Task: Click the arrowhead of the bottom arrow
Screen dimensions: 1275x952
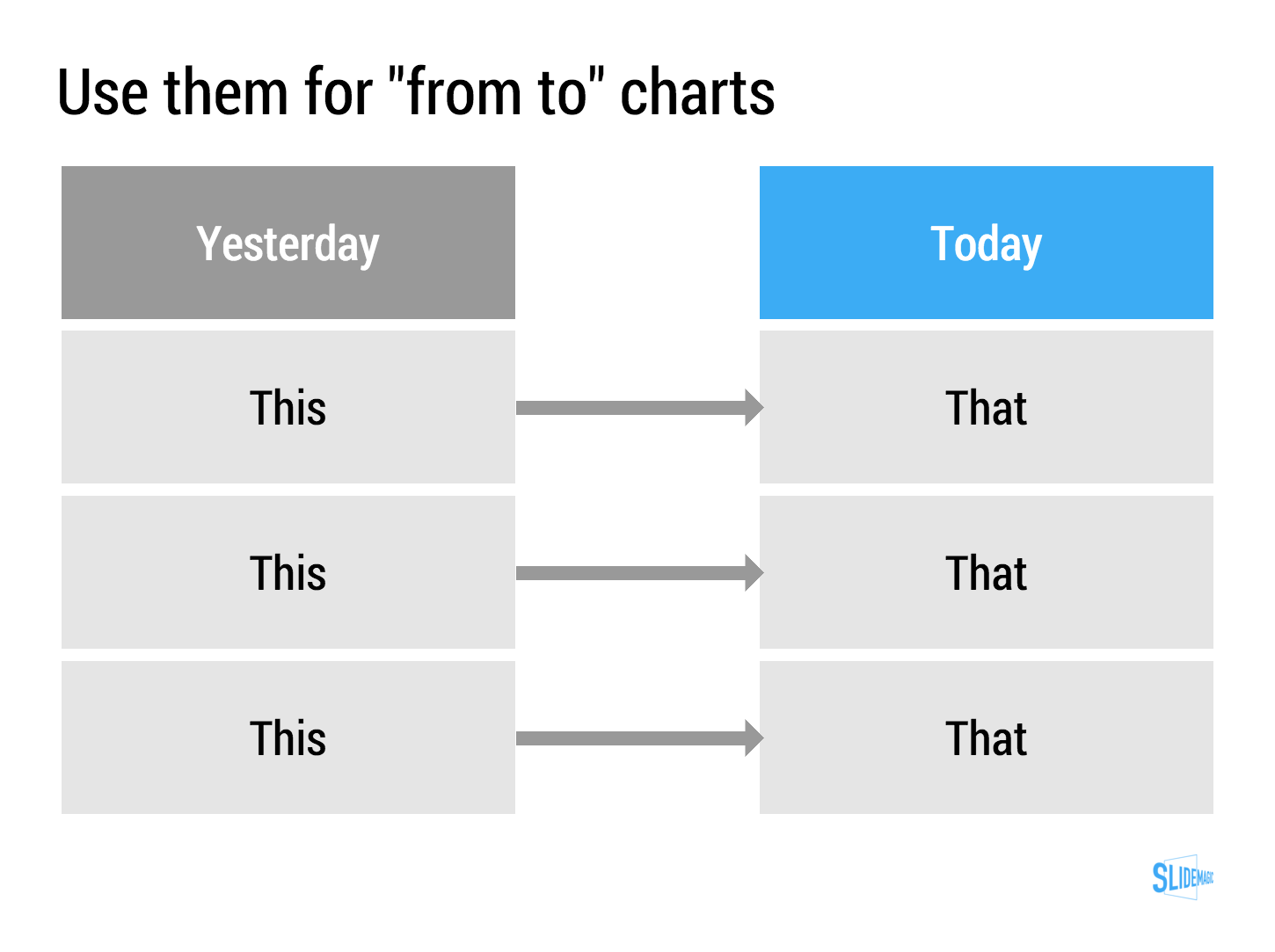Action: pos(754,738)
